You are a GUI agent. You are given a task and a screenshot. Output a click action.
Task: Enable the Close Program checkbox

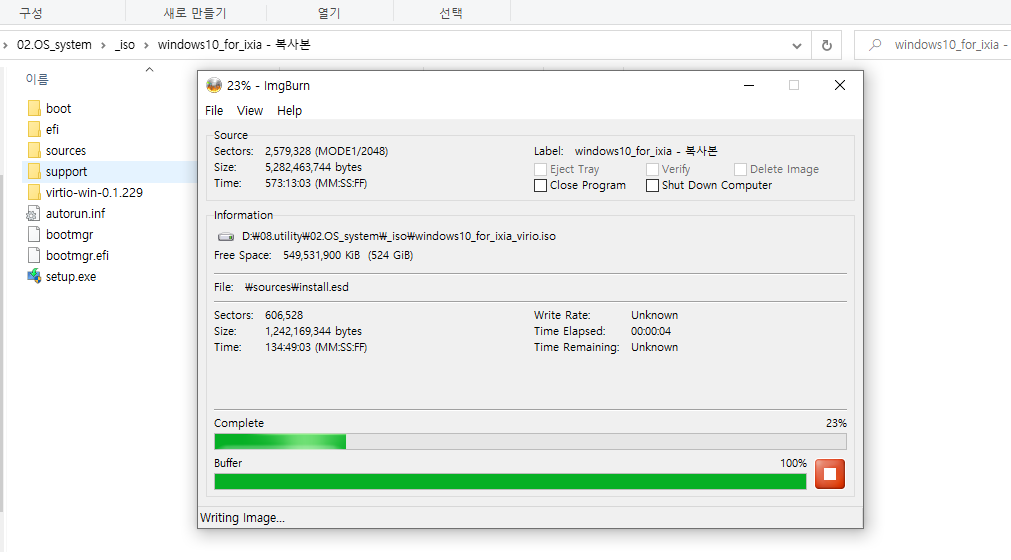(540, 186)
